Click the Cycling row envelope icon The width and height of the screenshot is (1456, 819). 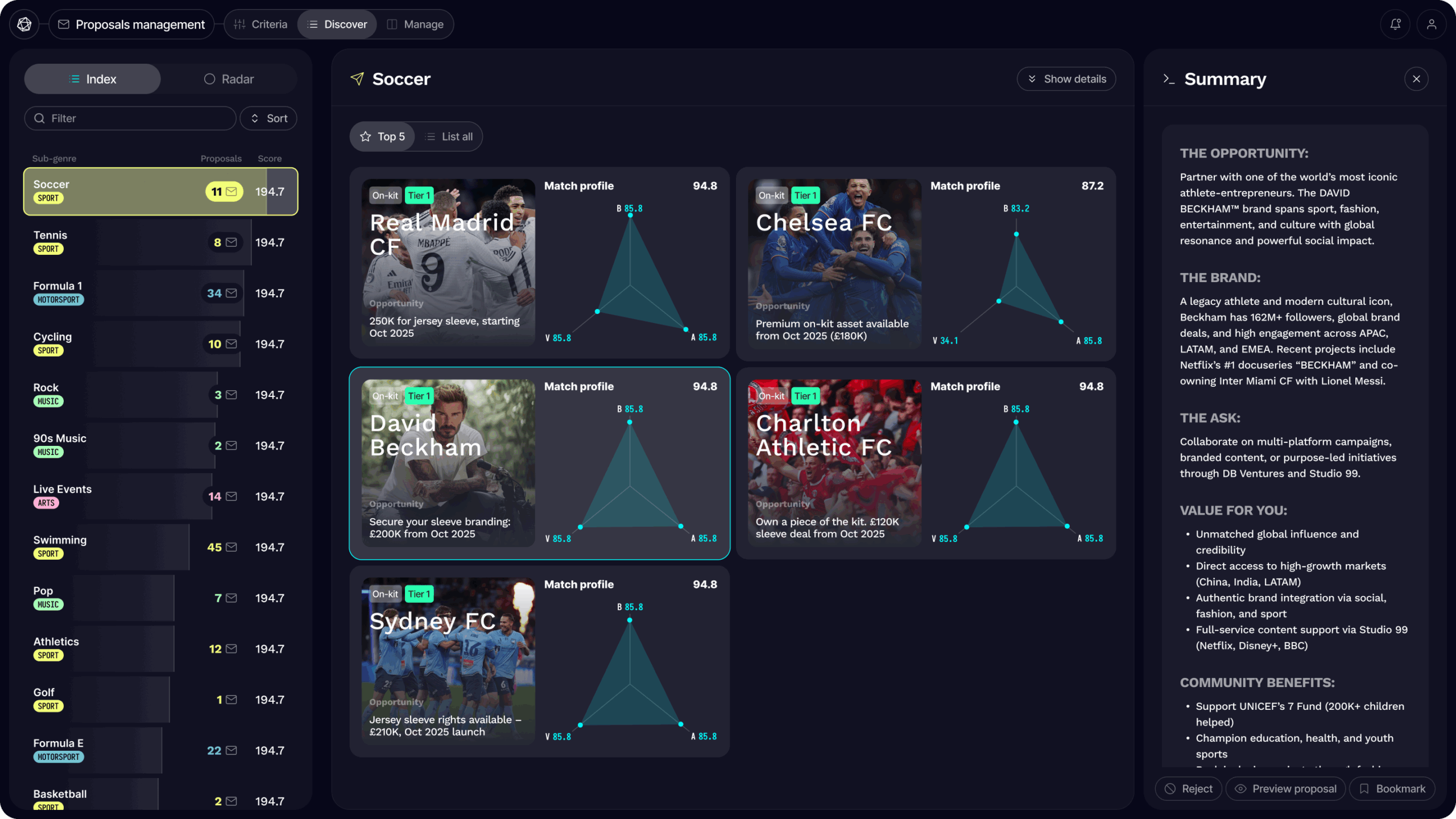(x=231, y=344)
